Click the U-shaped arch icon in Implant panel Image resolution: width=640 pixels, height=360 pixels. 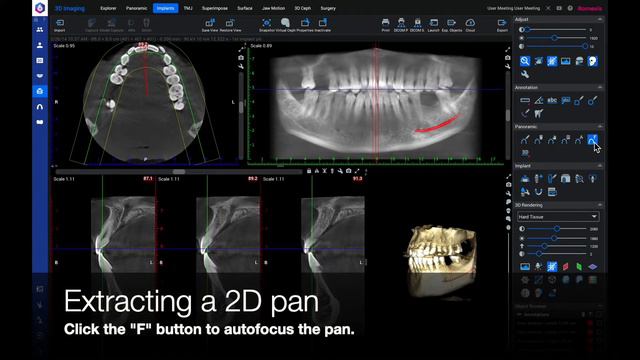[538, 192]
